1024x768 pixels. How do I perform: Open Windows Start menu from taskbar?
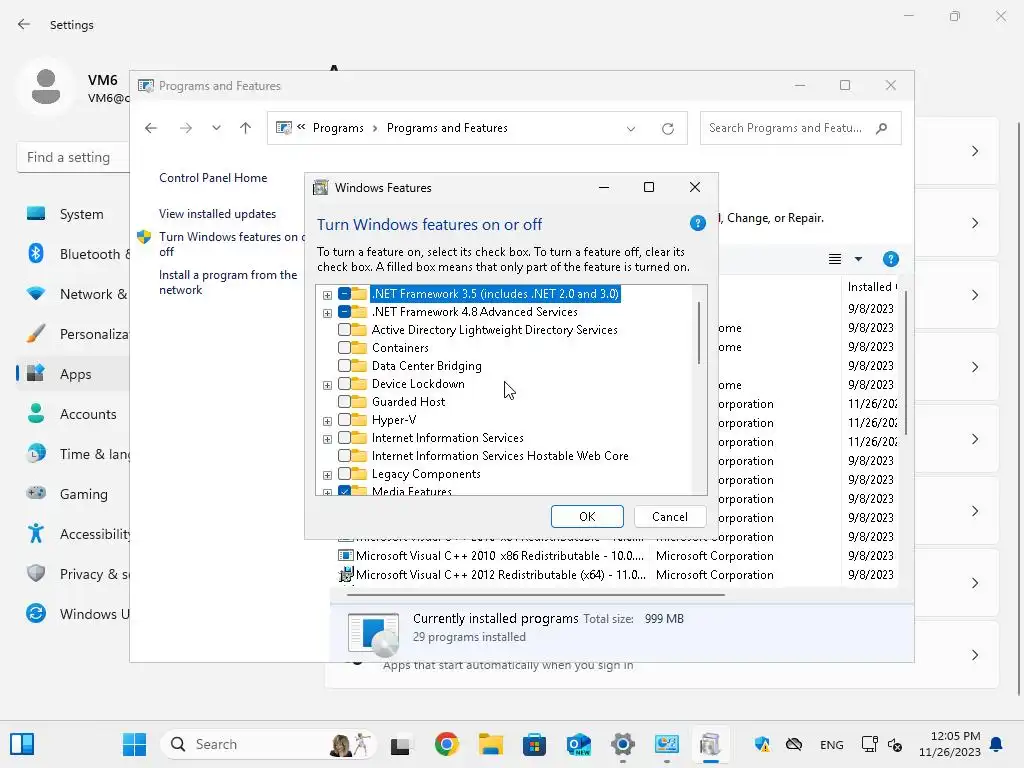pyautogui.click(x=135, y=744)
